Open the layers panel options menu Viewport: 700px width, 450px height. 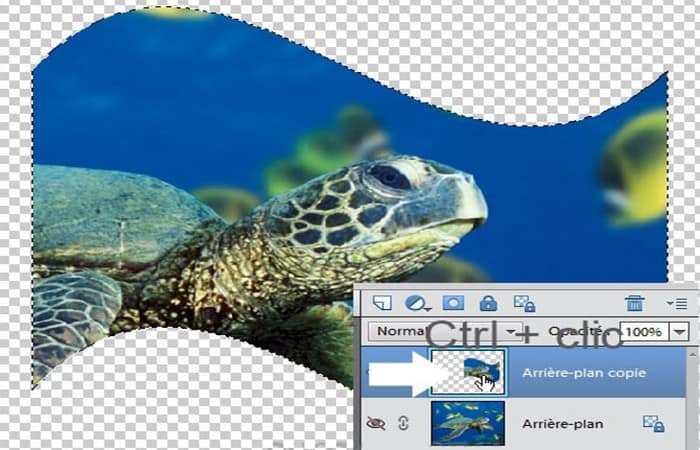click(x=677, y=304)
